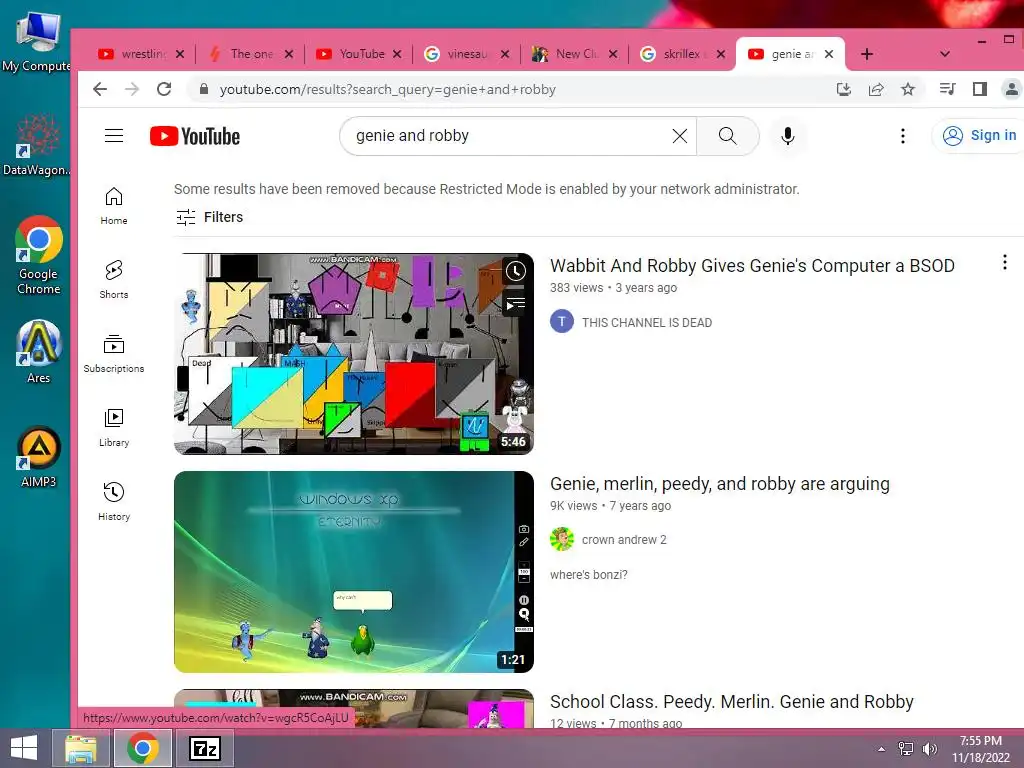The image size is (1024, 768).
Task: Select My Computer desktop icon
Action: pyautogui.click(x=36, y=40)
